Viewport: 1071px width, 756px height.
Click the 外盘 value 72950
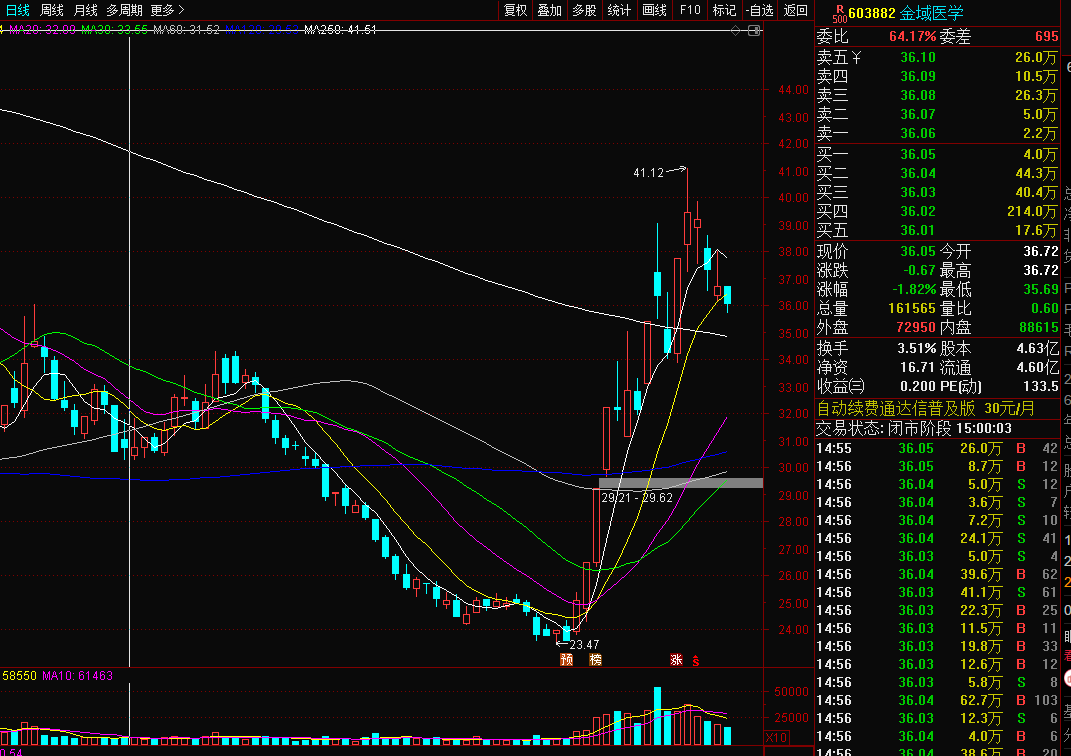pyautogui.click(x=915, y=328)
